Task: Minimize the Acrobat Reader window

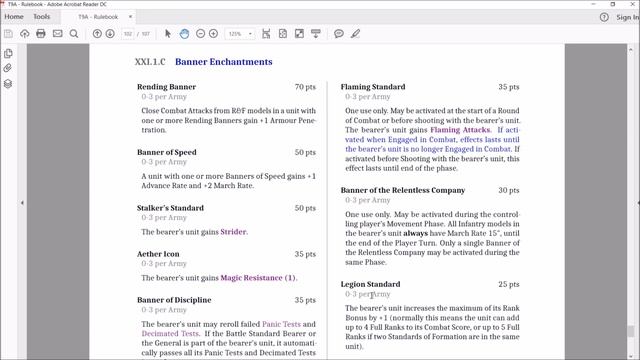Action: tap(593, 4)
